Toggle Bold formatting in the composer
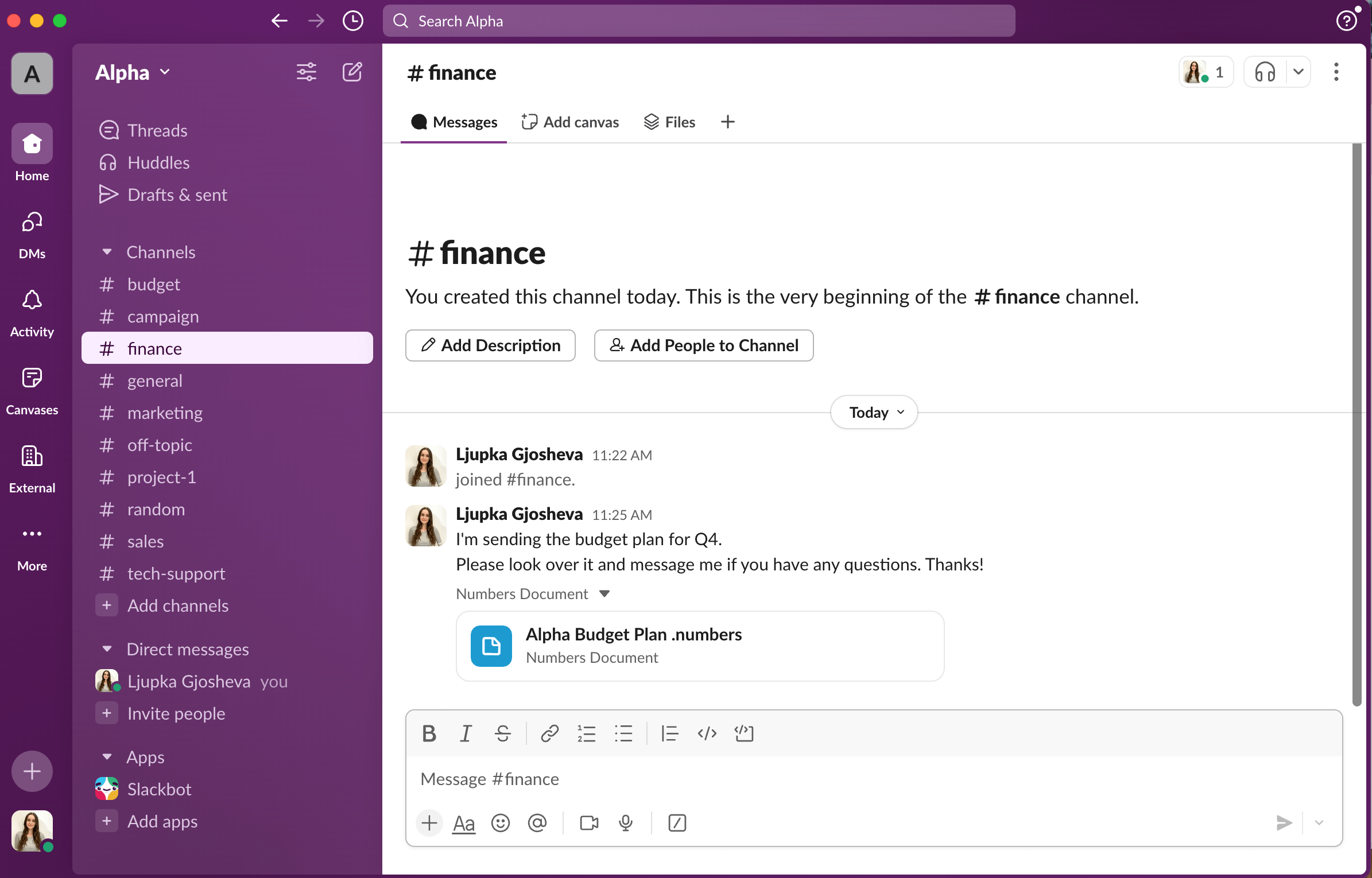Image resolution: width=1372 pixels, height=878 pixels. tap(429, 733)
